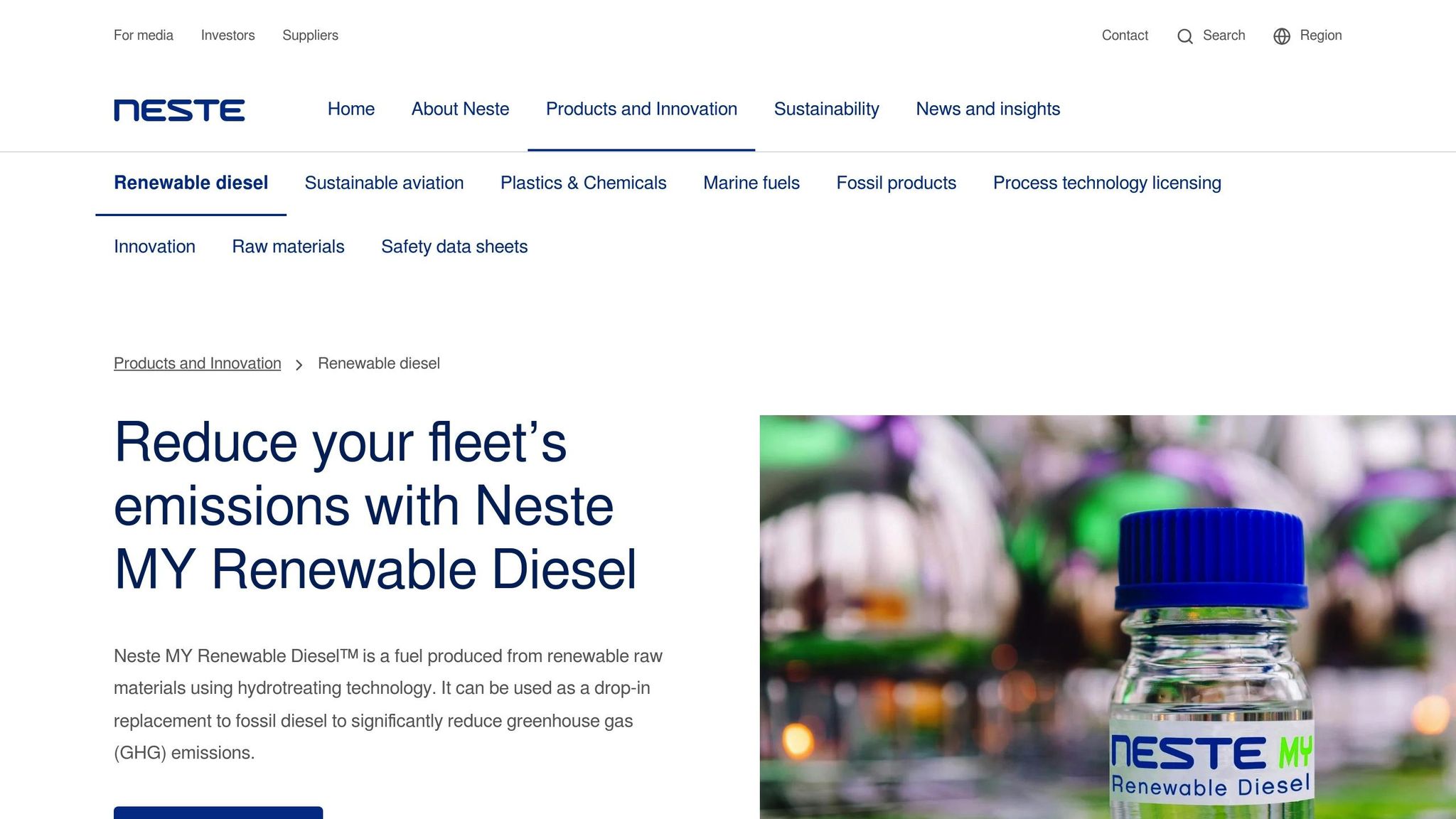Screen dimensions: 1456x819
Task: Click the Search text label
Action: 1224,36
